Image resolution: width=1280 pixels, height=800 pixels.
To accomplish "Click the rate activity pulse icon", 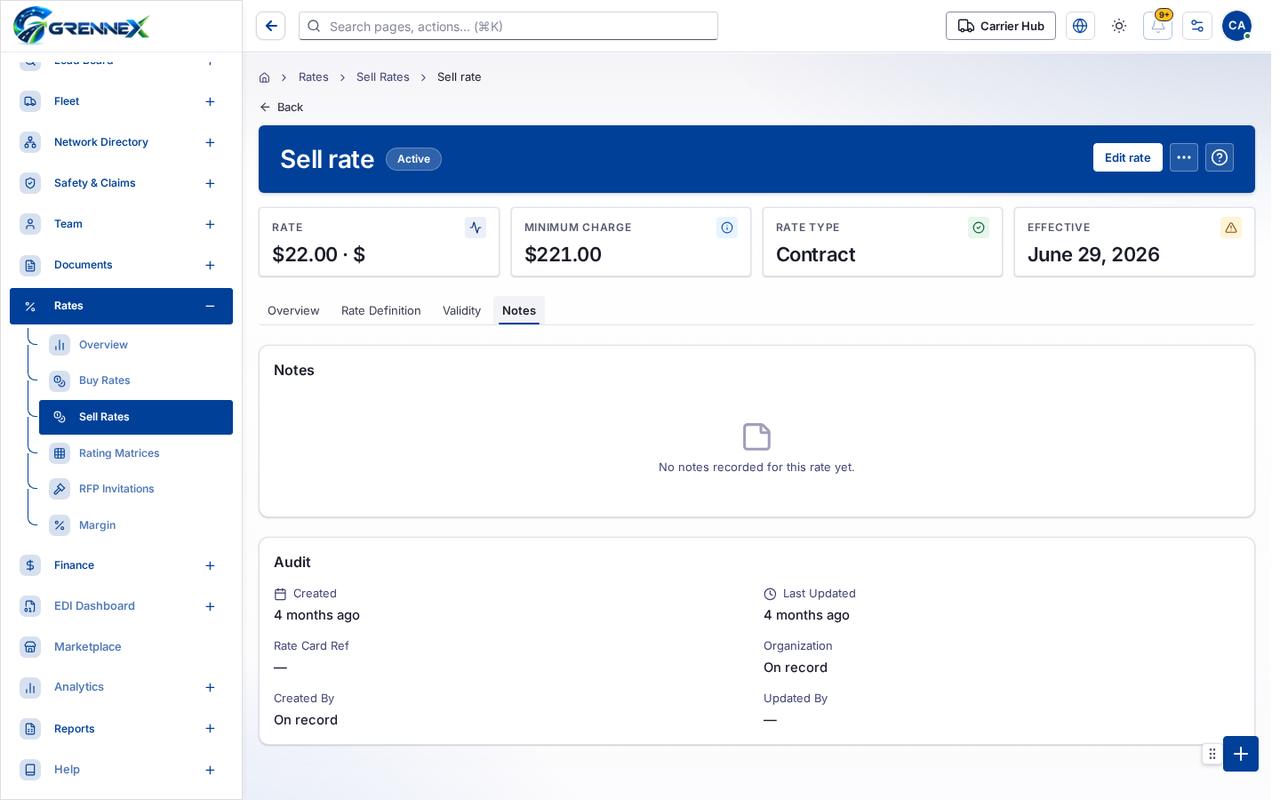I will pos(475,228).
